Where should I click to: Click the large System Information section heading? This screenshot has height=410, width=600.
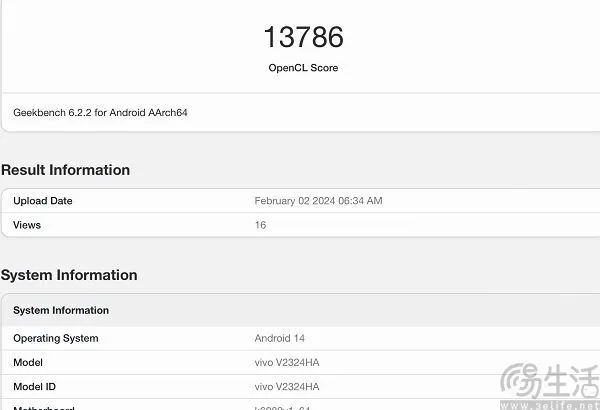pos(69,275)
